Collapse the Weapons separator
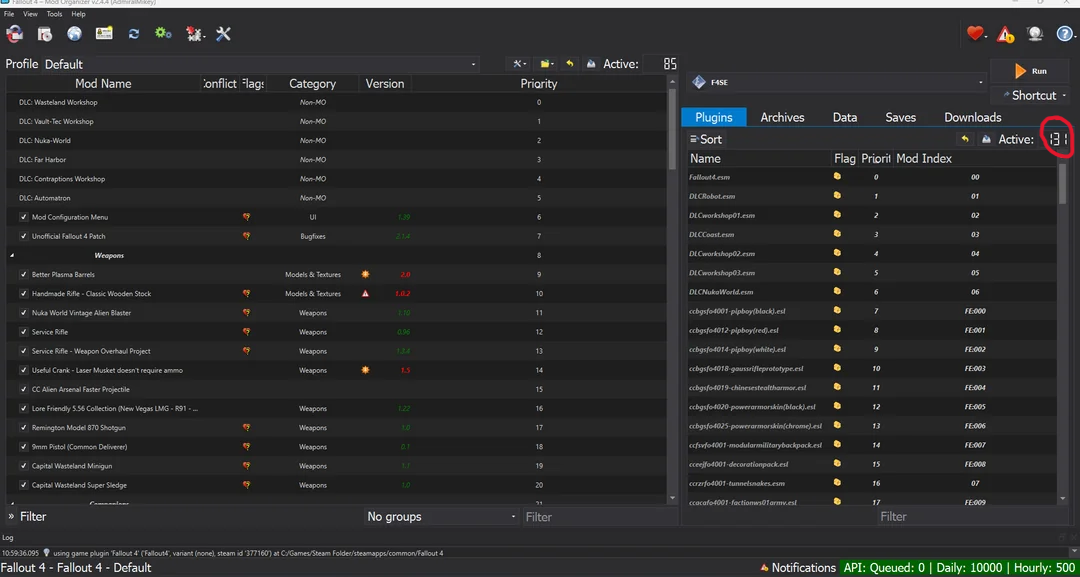Screen dimensions: 1080x577 [12, 255]
